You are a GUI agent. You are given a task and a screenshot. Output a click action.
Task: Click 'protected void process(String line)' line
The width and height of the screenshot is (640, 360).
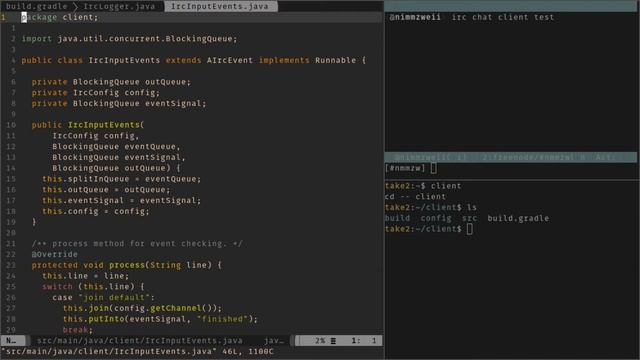[127, 265]
